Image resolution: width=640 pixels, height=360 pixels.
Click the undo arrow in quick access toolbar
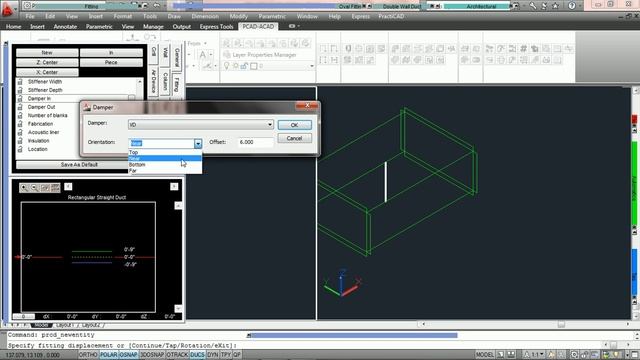pos(156,6)
